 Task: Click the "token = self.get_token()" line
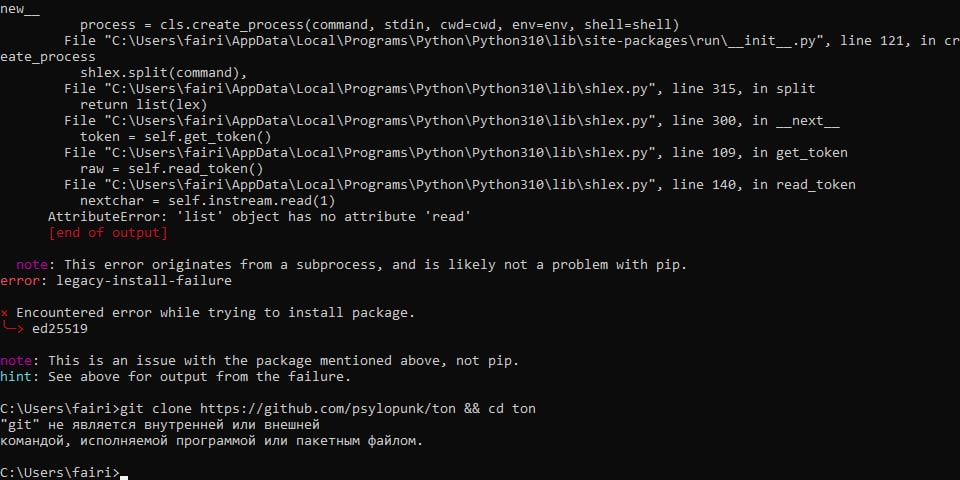click(x=176, y=137)
